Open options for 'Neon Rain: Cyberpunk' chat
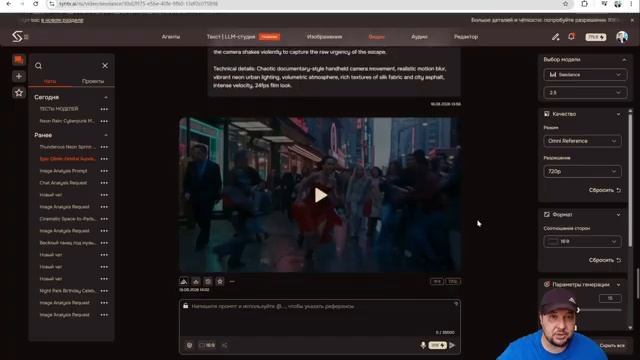 pyautogui.click(x=104, y=121)
